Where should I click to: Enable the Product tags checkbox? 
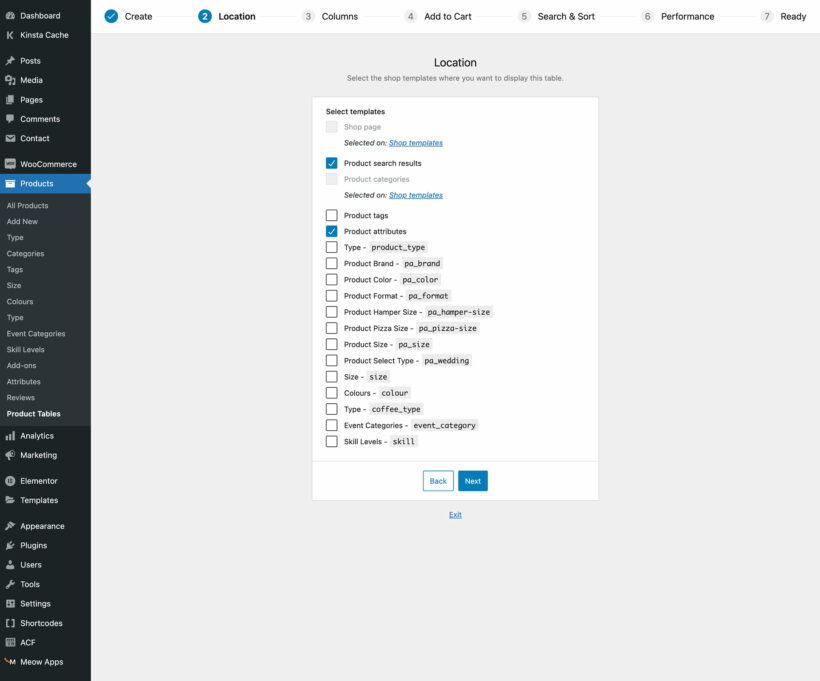coord(331,214)
